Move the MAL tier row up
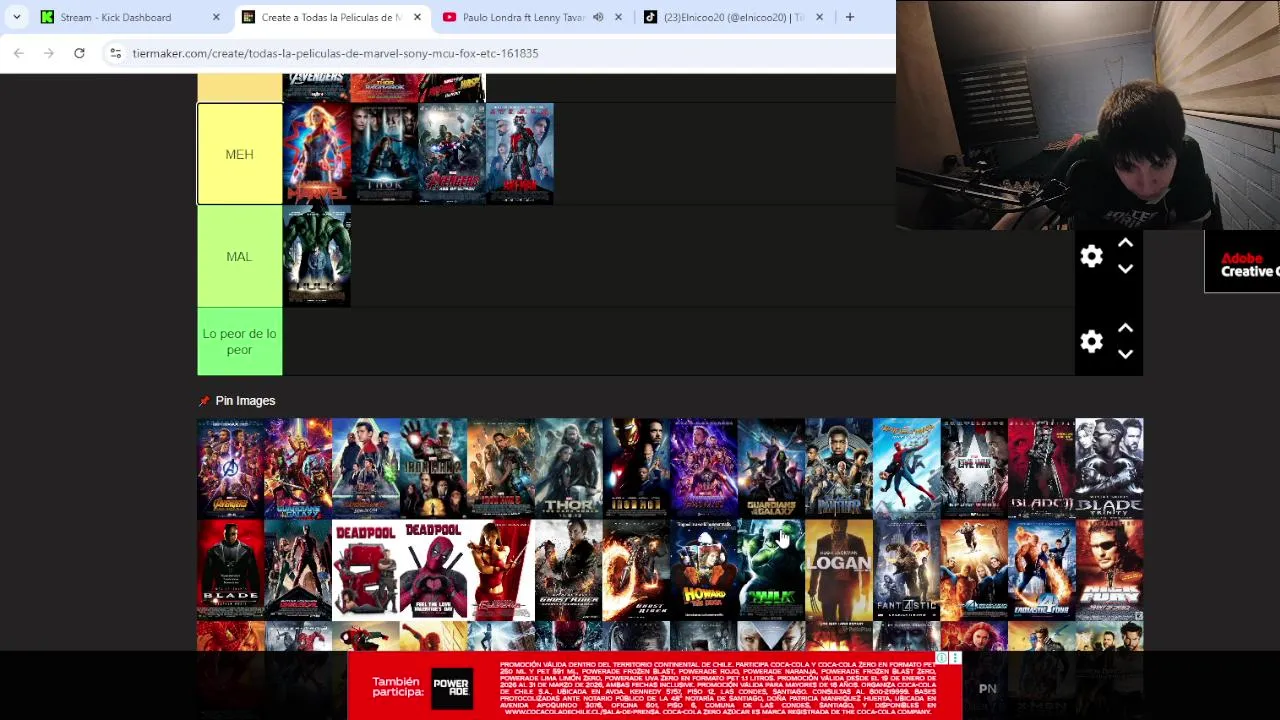The image size is (1280, 720). [x=1125, y=243]
